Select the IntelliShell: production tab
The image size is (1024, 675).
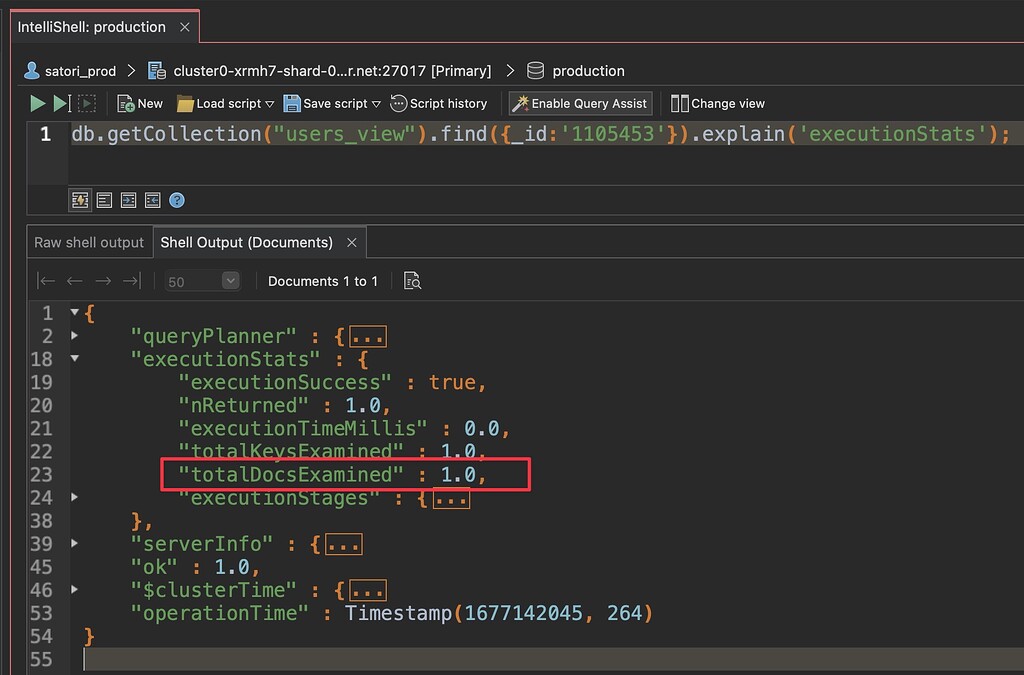pos(93,27)
